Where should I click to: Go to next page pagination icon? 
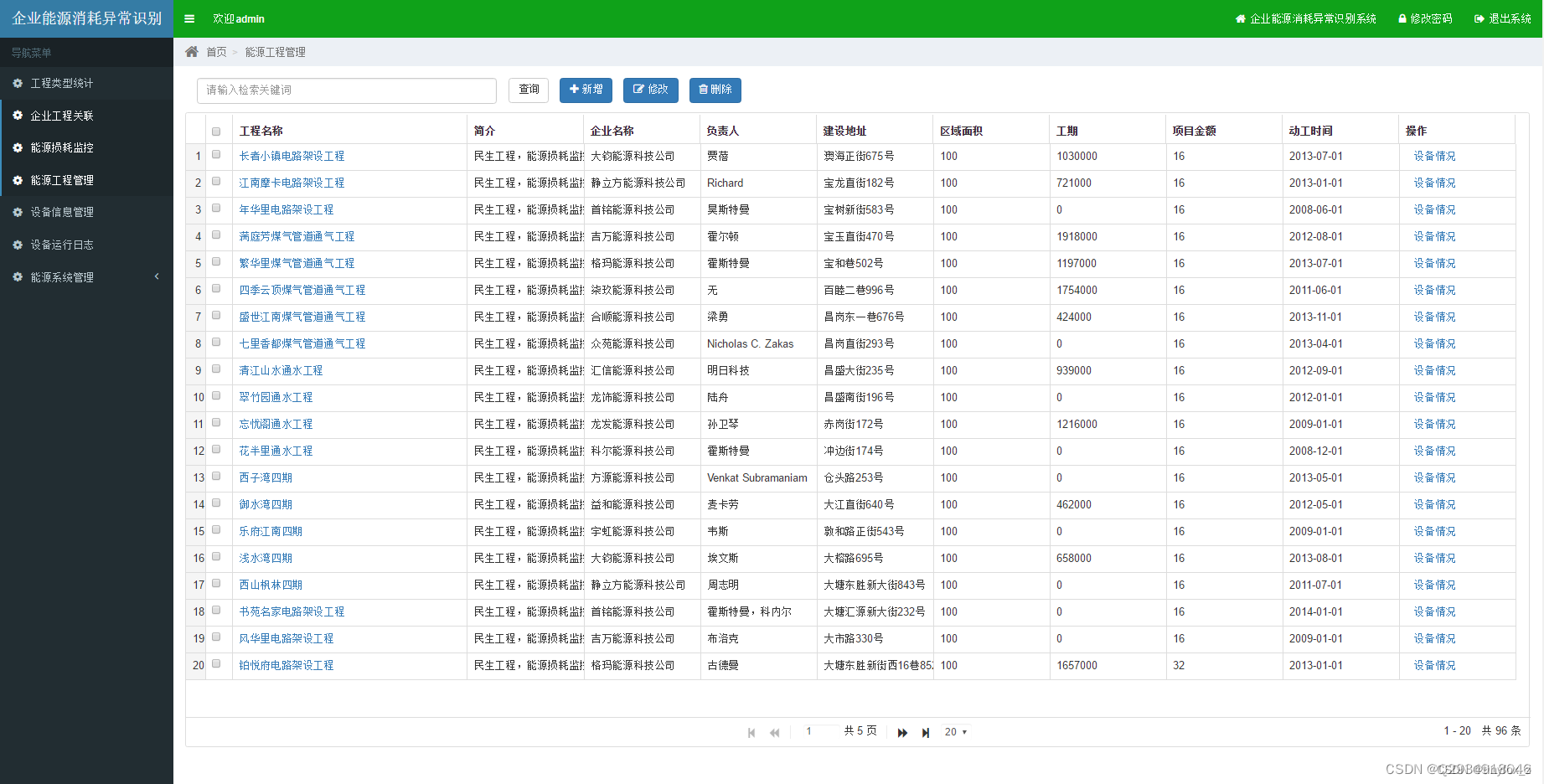coord(902,732)
